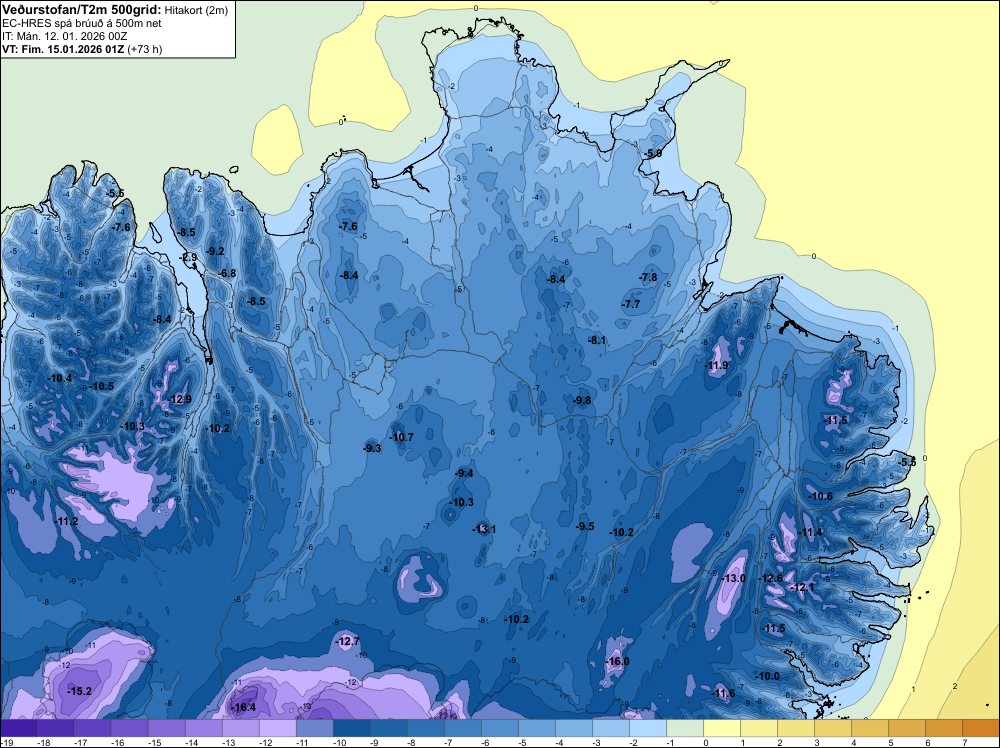Screen dimensions: 1000x748
Task: Select legend swatch between -15 and -14
Action: (x=167, y=728)
